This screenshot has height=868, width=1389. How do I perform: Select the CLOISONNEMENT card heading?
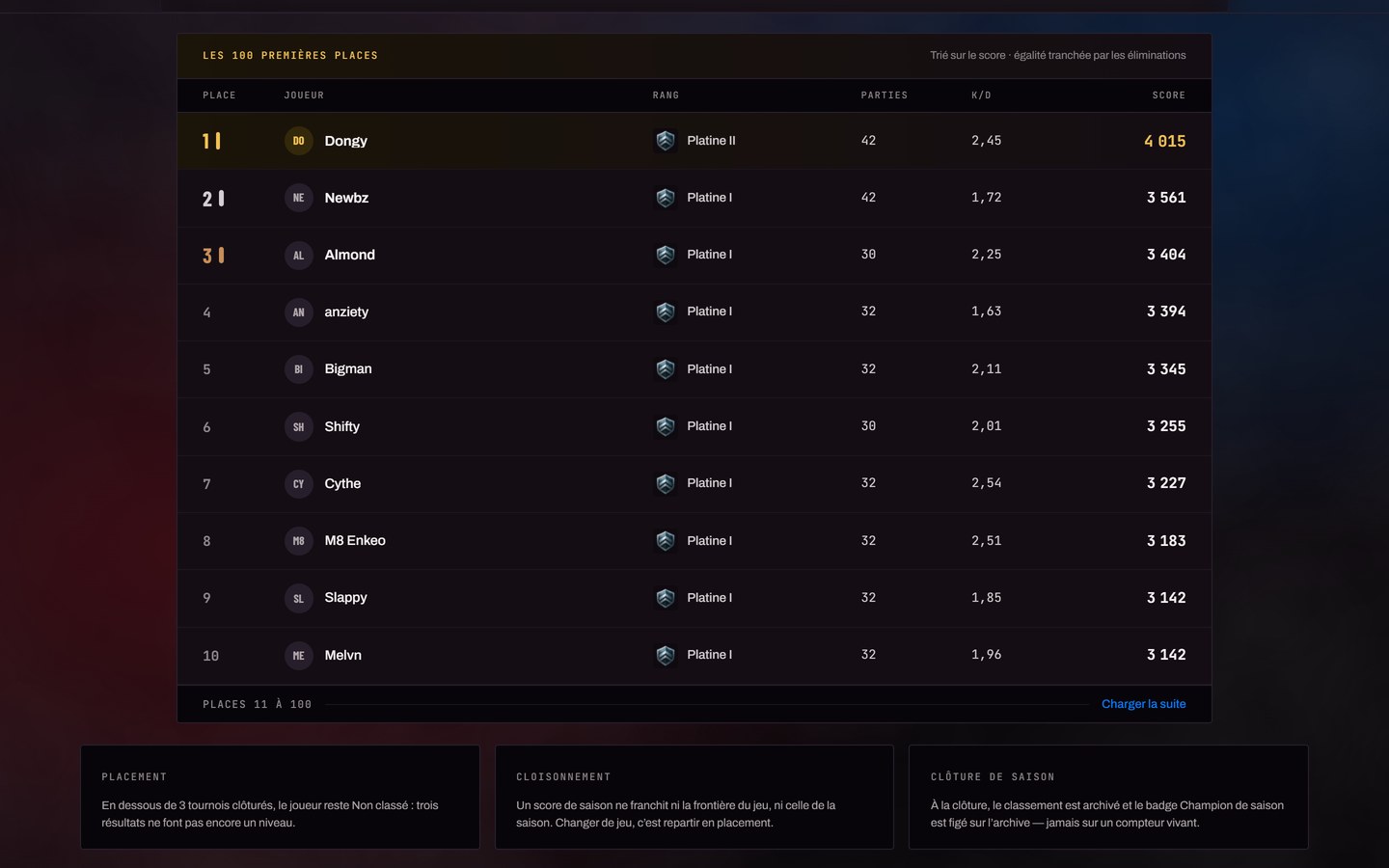pyautogui.click(x=563, y=777)
